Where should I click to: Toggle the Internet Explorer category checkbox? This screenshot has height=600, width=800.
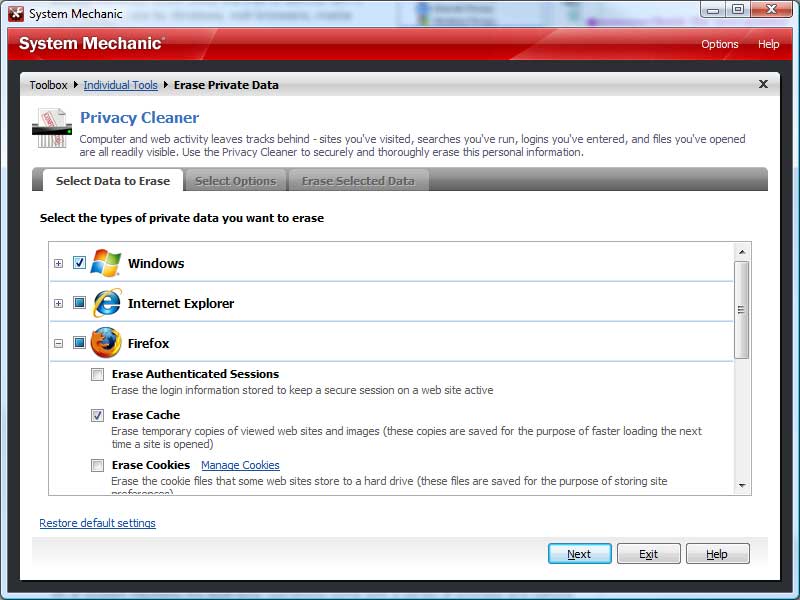(x=79, y=303)
